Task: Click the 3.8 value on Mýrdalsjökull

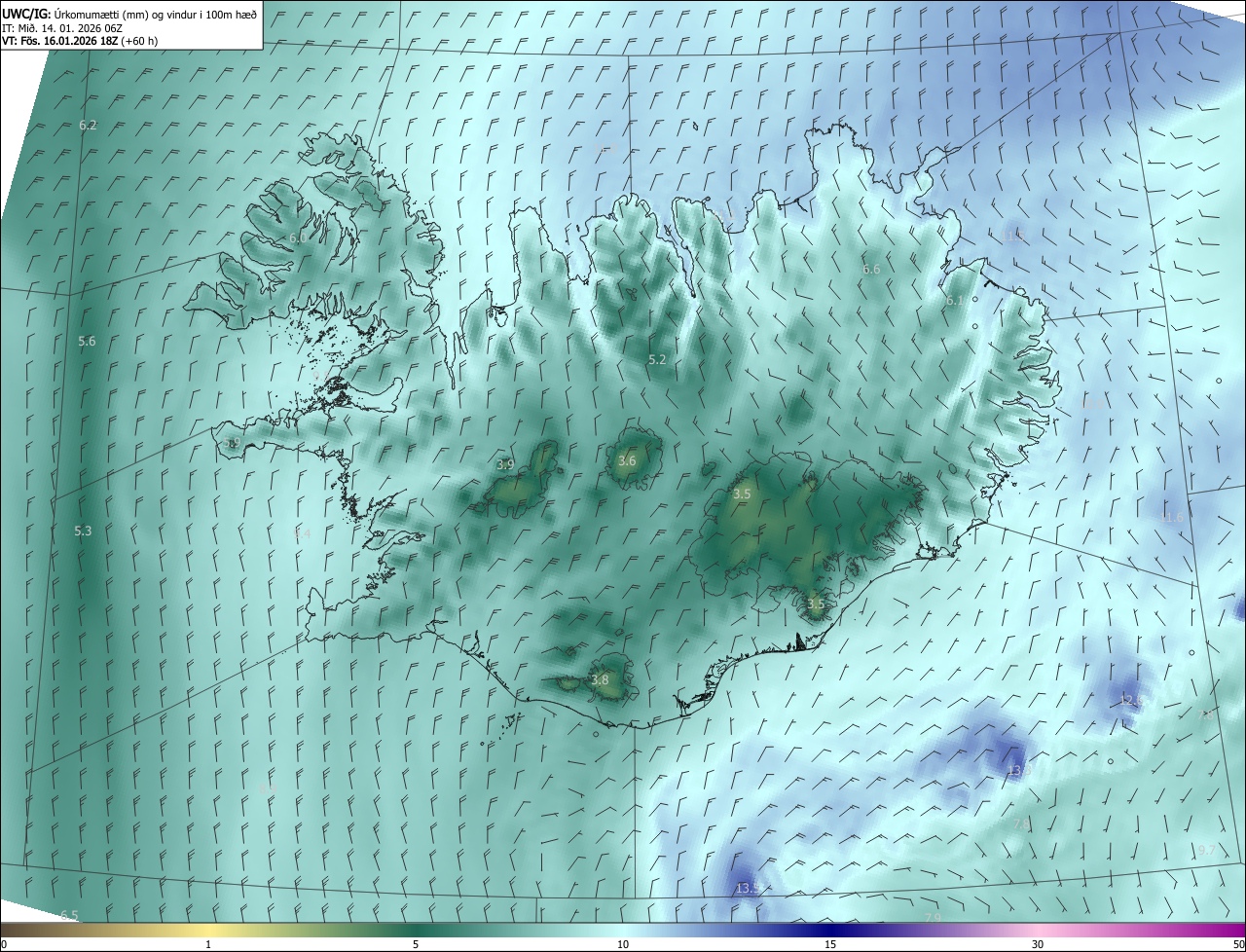Action: click(x=600, y=680)
